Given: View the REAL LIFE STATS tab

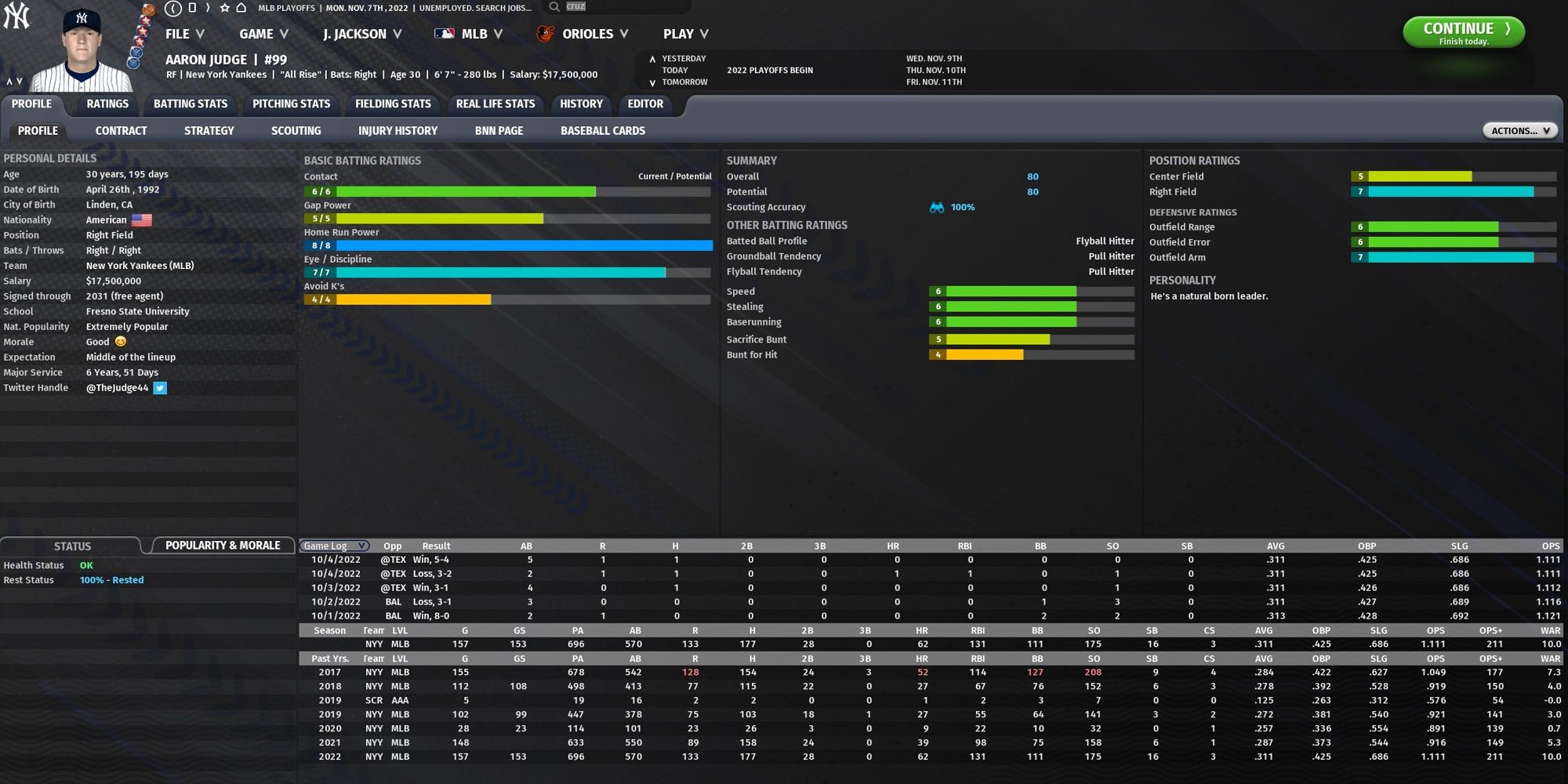Looking at the screenshot, I should coord(495,103).
